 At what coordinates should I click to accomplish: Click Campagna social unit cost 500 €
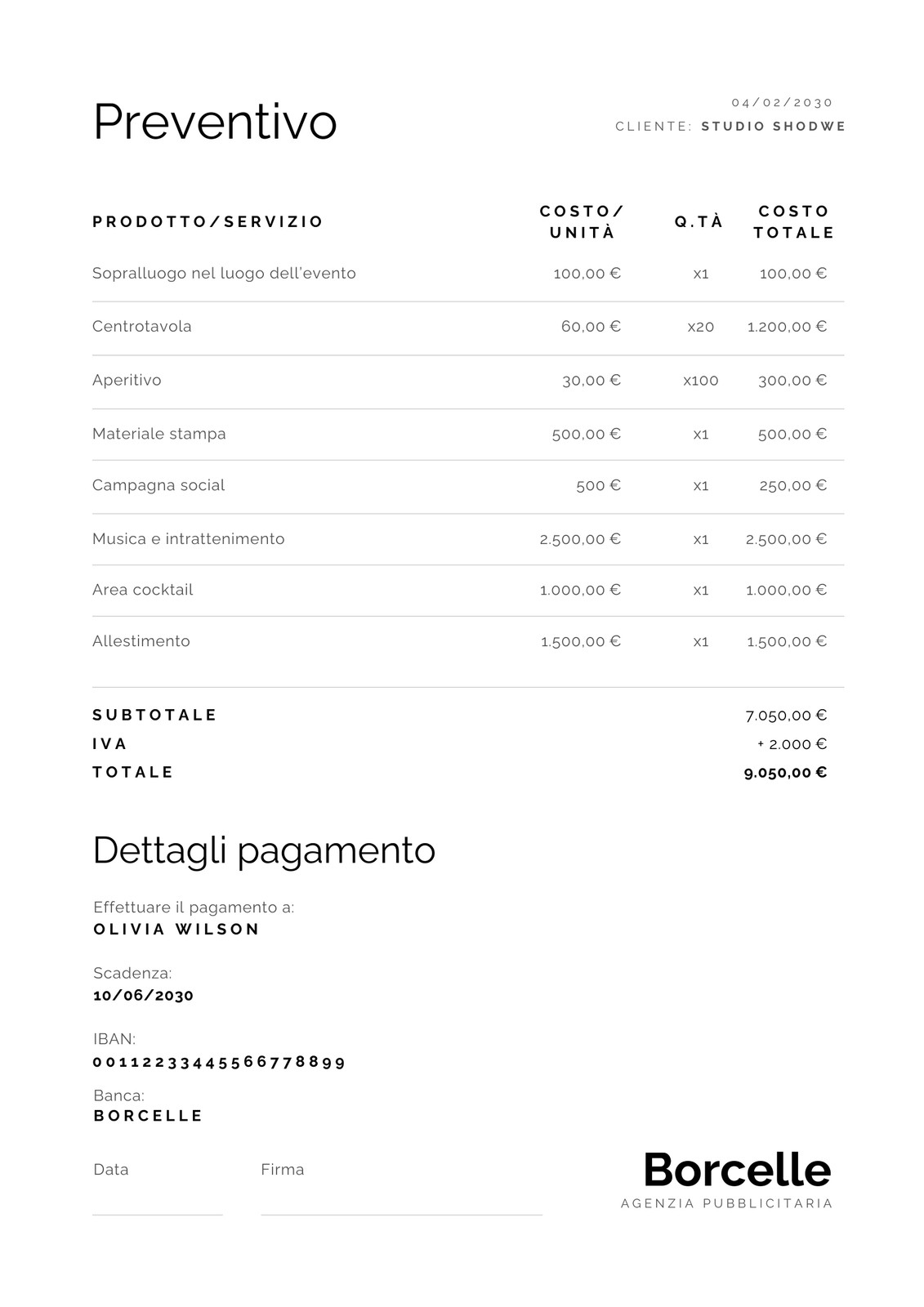(598, 486)
